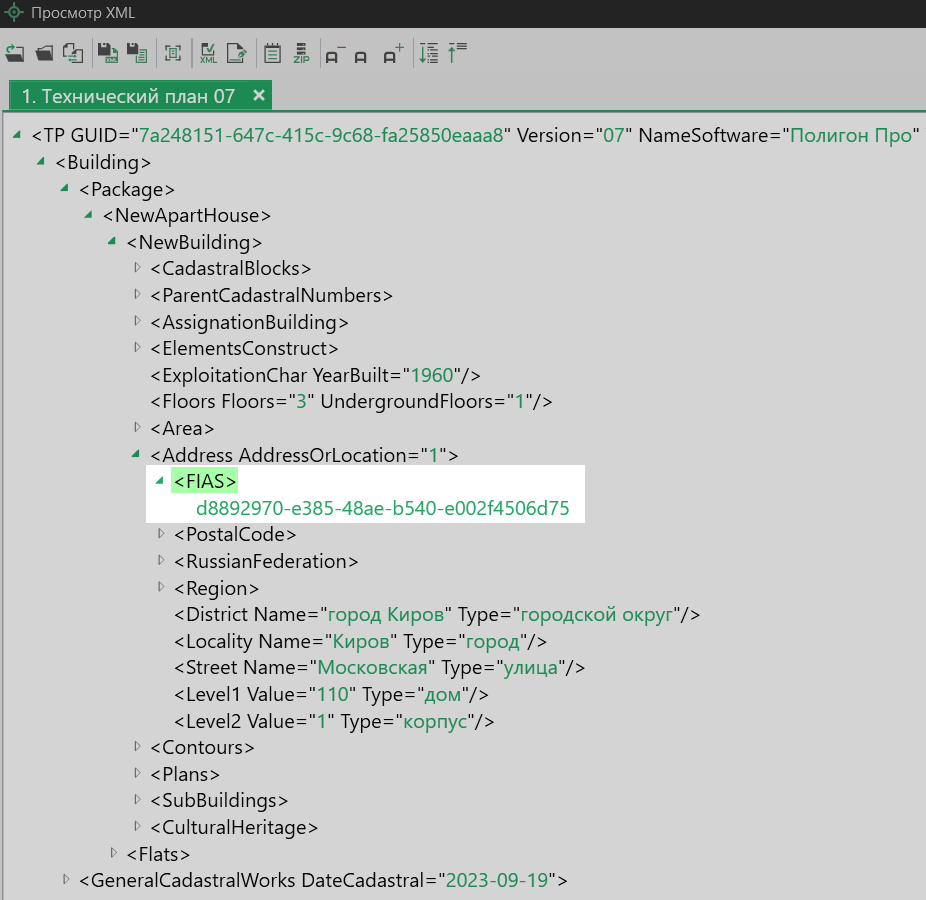Image resolution: width=926 pixels, height=900 pixels.
Task: Click the save as XML icon
Action: [x=107, y=54]
